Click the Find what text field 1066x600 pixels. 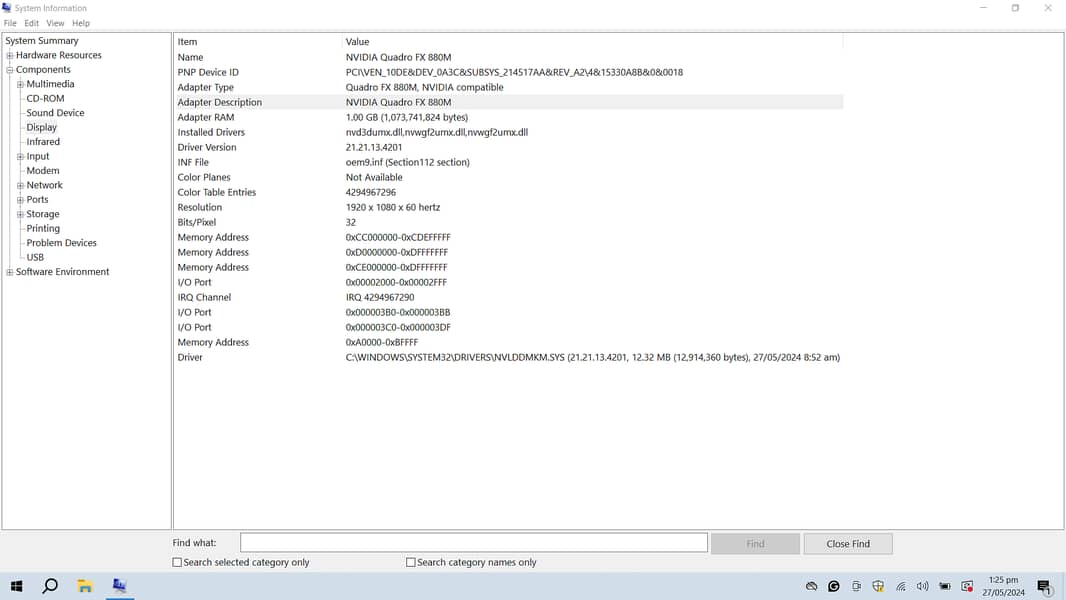click(x=473, y=543)
